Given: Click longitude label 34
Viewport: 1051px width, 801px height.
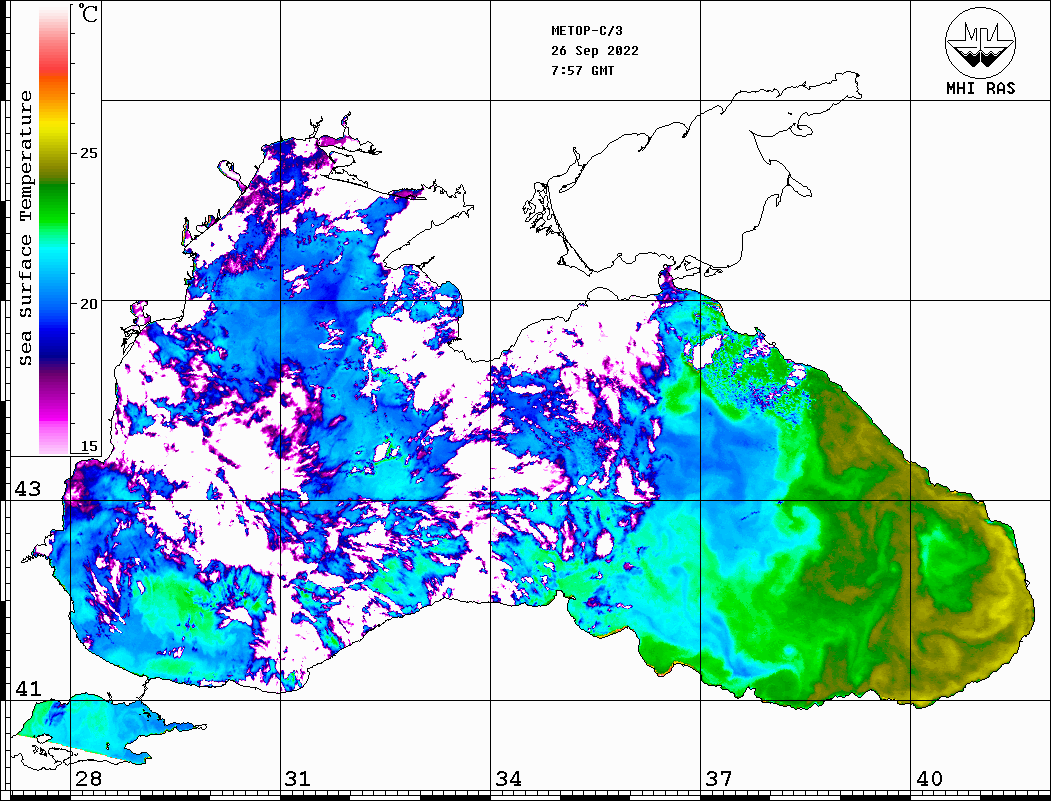Looking at the screenshot, I should point(509,779).
